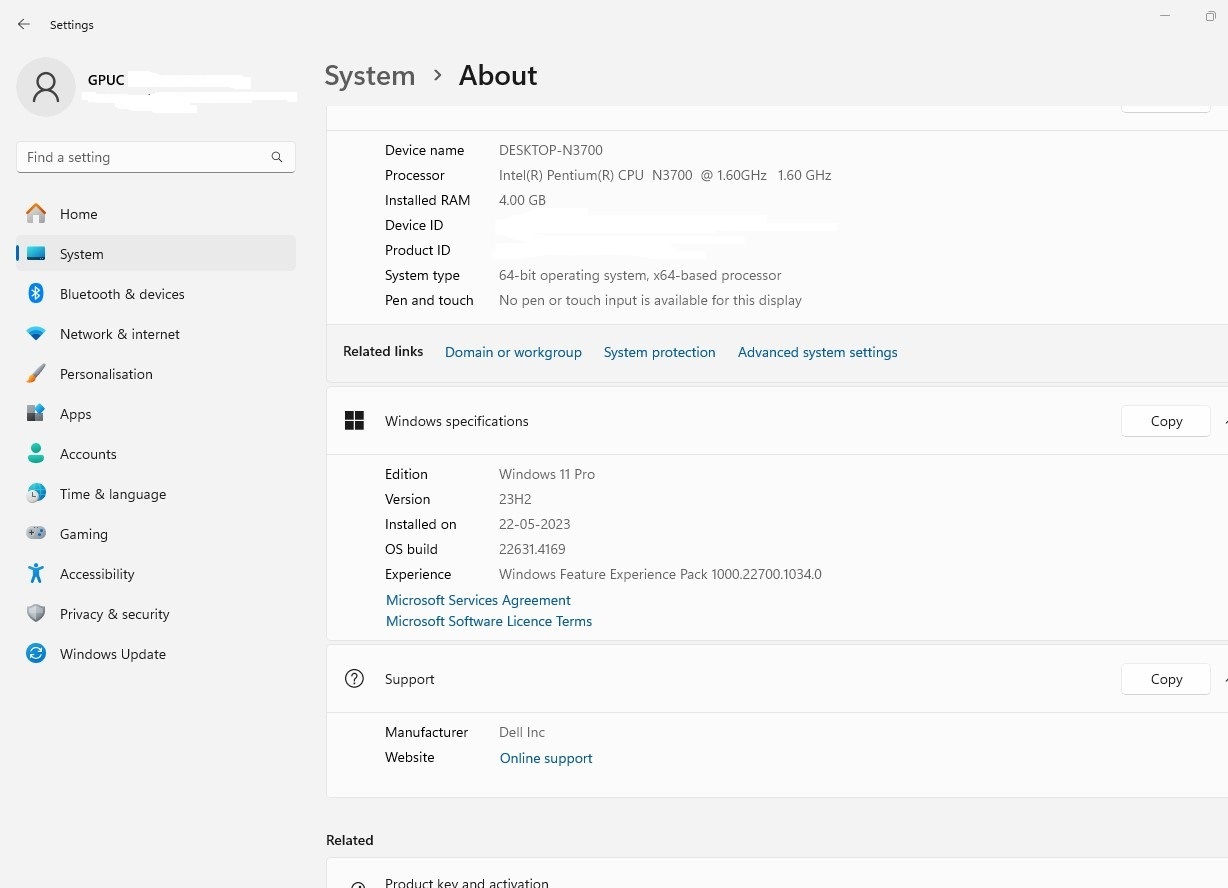
Task: Click the Related links label
Action: [383, 351]
